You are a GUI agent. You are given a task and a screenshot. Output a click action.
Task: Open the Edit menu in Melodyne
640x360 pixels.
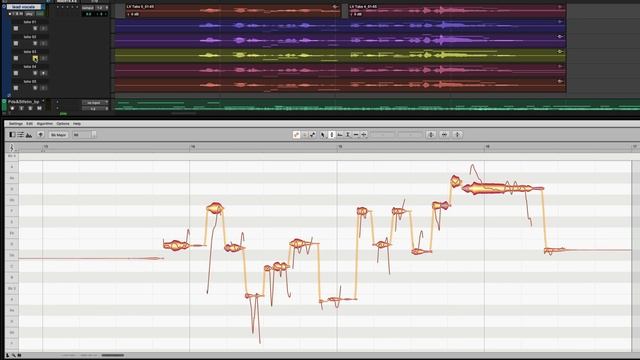(x=29, y=124)
